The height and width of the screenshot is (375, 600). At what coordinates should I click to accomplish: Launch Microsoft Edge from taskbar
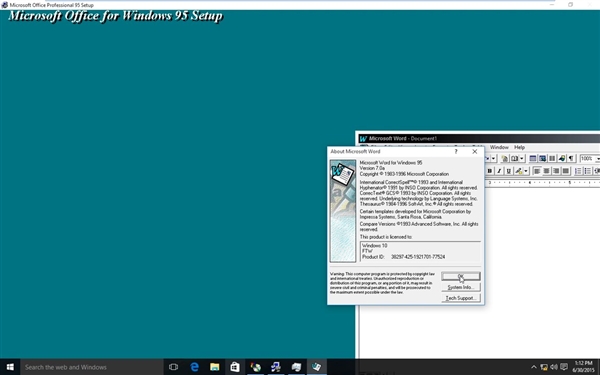tap(195, 367)
